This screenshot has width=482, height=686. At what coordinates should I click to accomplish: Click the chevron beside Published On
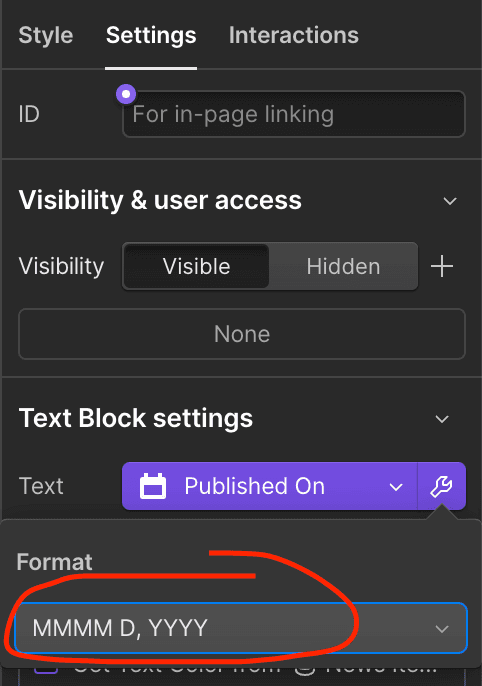396,486
